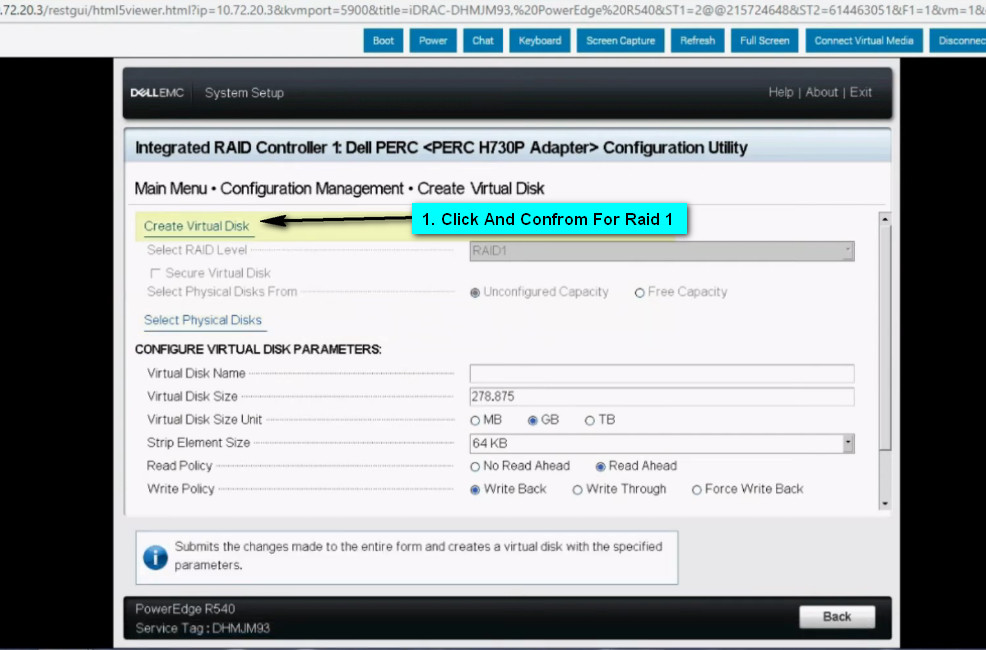
Task: Click the Create Virtual Disk link
Action: pyautogui.click(x=196, y=226)
